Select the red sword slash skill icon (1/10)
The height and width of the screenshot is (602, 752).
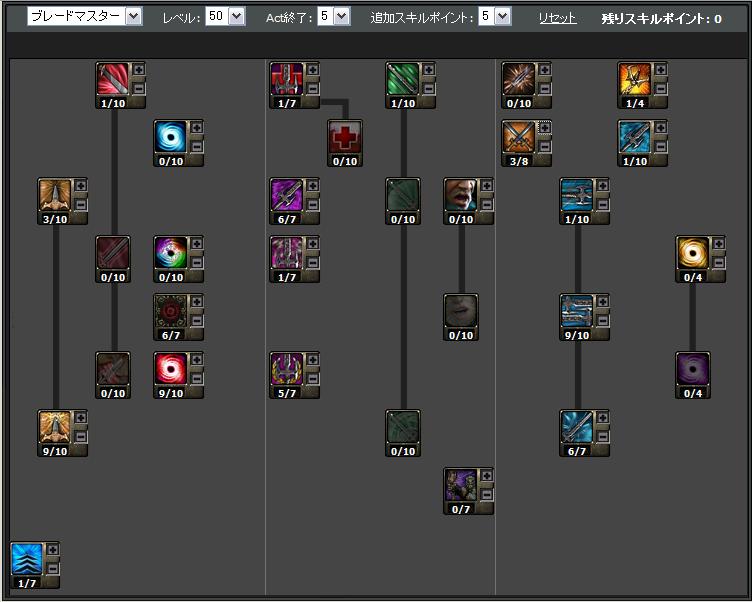pyautogui.click(x=113, y=79)
